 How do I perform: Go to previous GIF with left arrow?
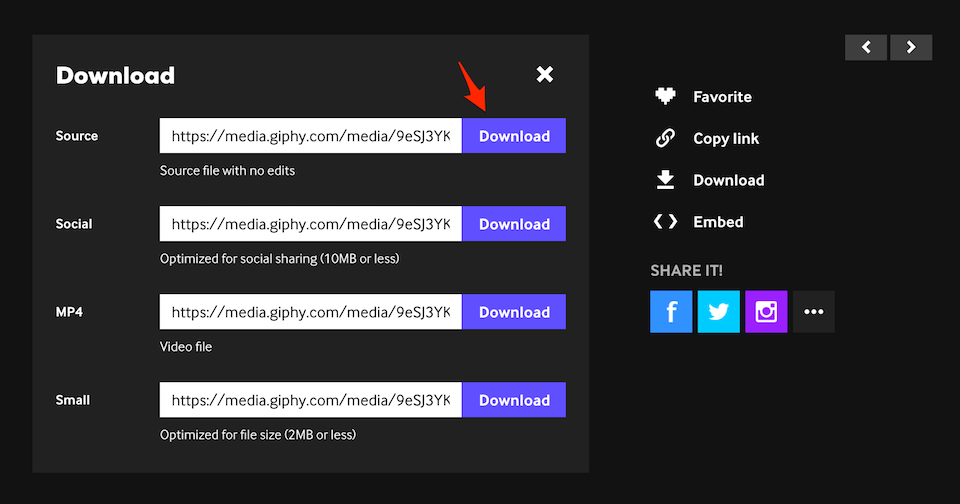866,47
